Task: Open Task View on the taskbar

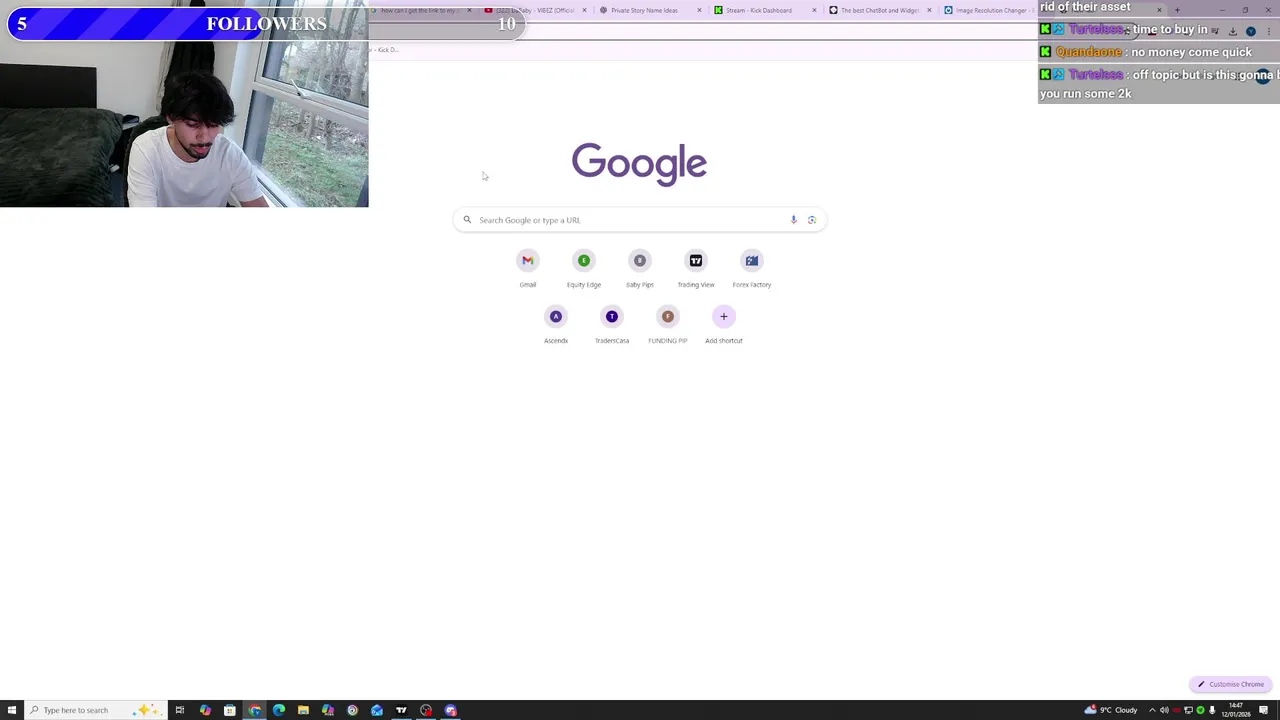Action: tap(180, 710)
